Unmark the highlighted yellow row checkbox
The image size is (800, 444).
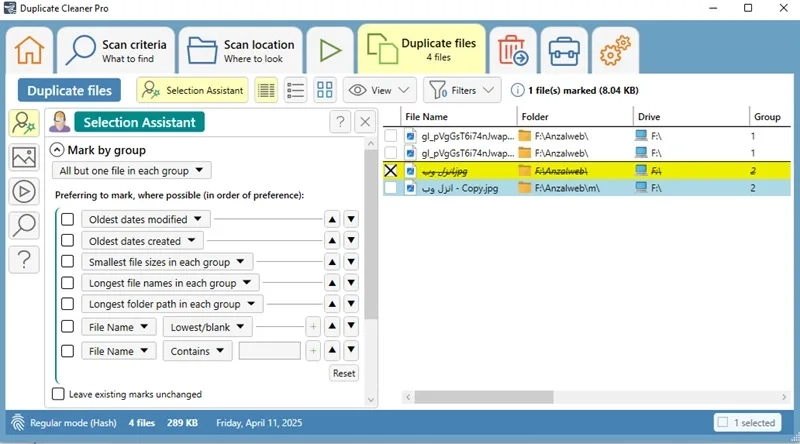click(x=390, y=170)
